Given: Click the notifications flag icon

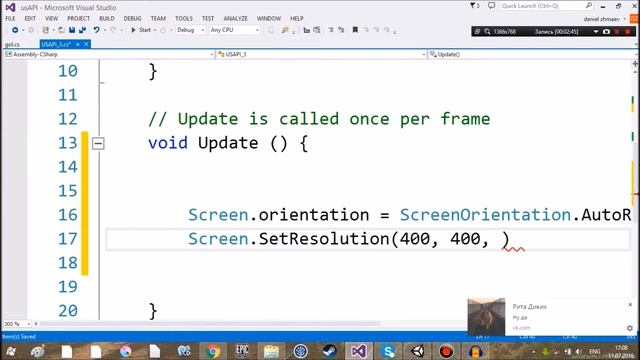Looking at the screenshot, I should (474, 6).
